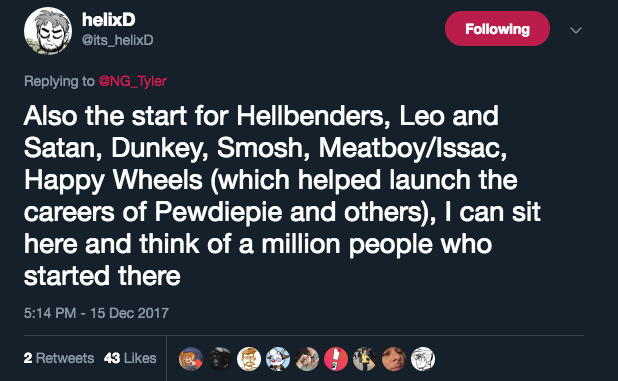Open the dark black liker avatar
This screenshot has height=381, width=618.
pos(220,359)
